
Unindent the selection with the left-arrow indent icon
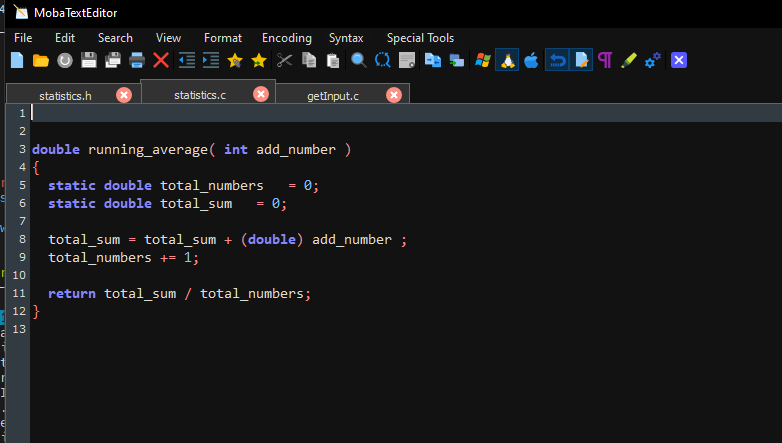[187, 60]
